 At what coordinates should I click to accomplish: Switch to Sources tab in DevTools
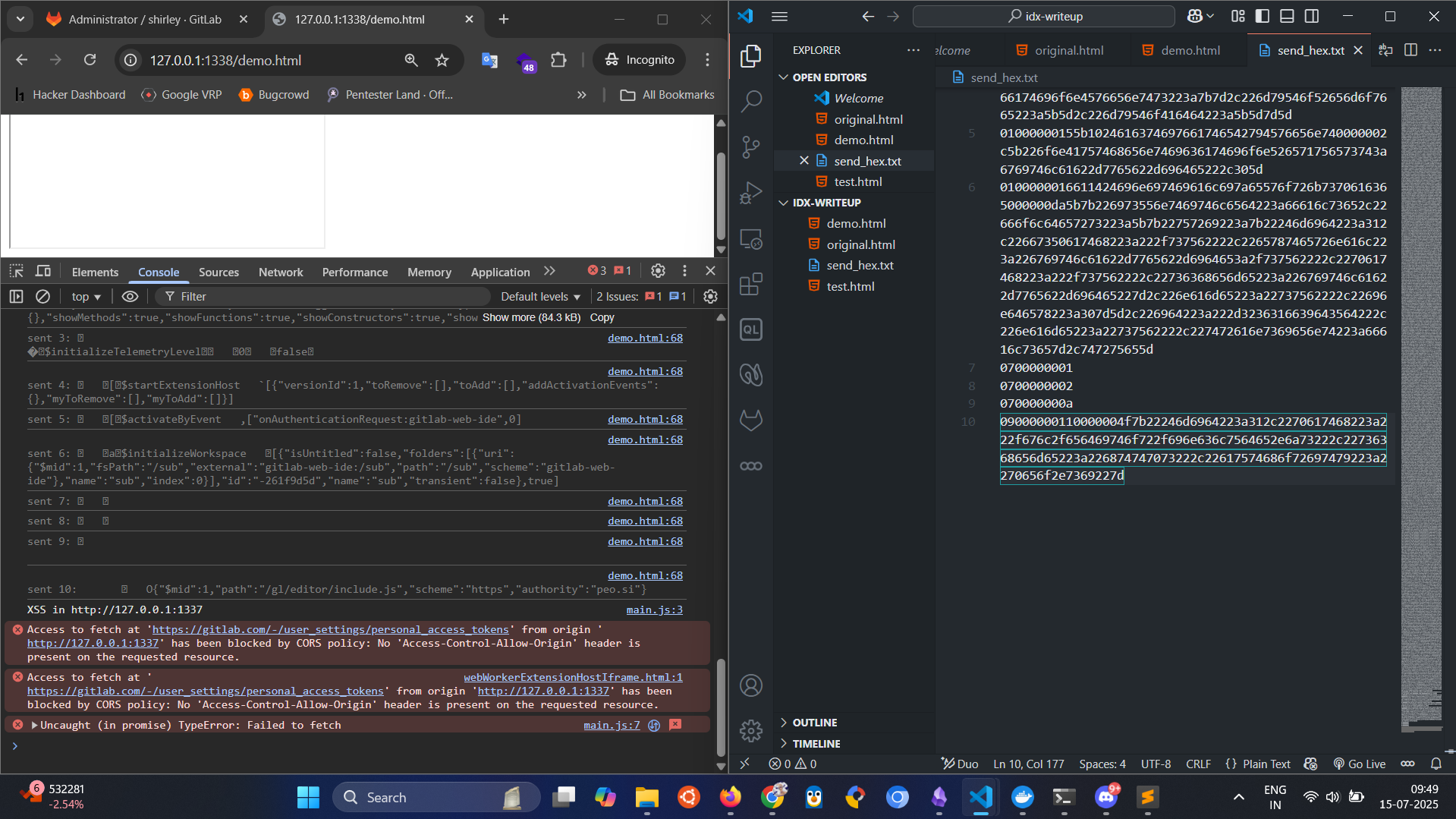tap(219, 272)
